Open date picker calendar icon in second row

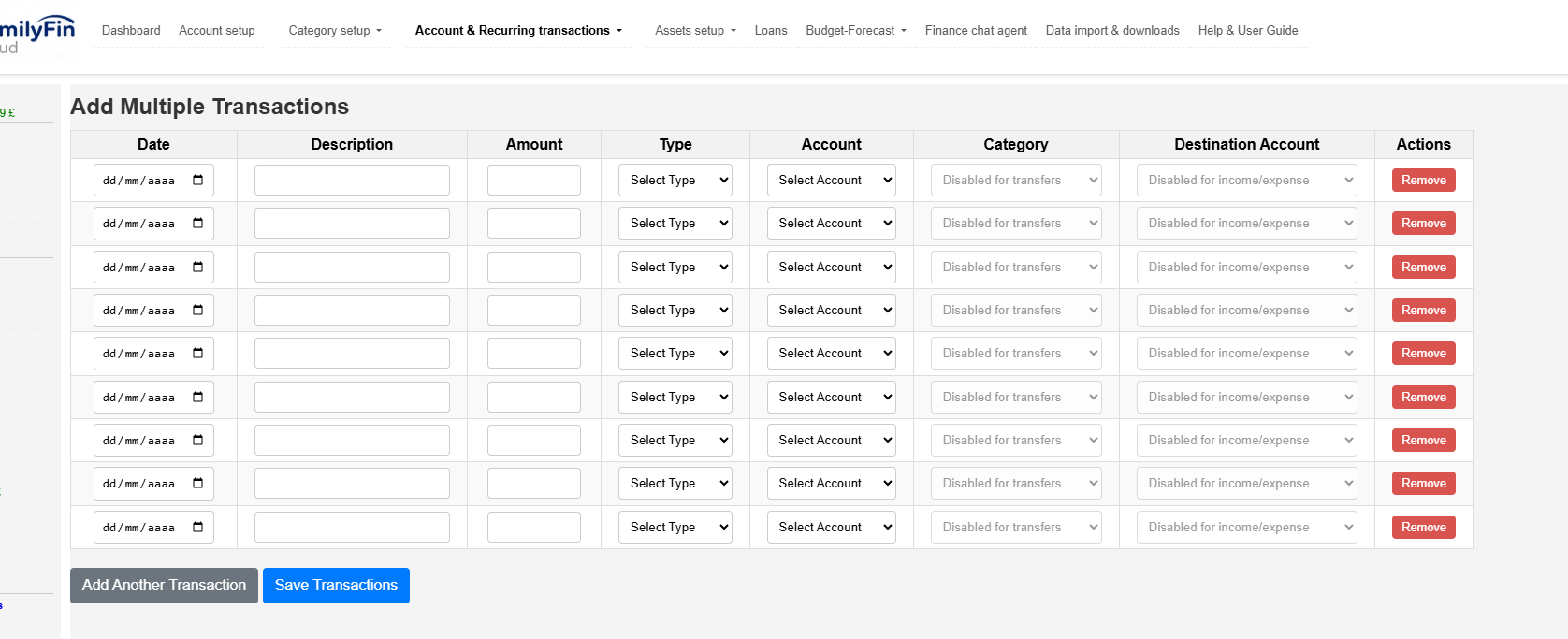click(197, 223)
